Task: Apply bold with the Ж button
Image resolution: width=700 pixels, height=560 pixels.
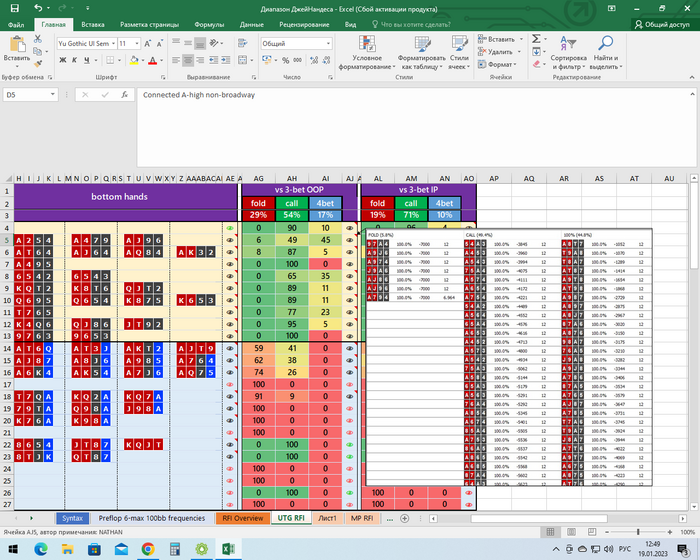Action: (63, 60)
